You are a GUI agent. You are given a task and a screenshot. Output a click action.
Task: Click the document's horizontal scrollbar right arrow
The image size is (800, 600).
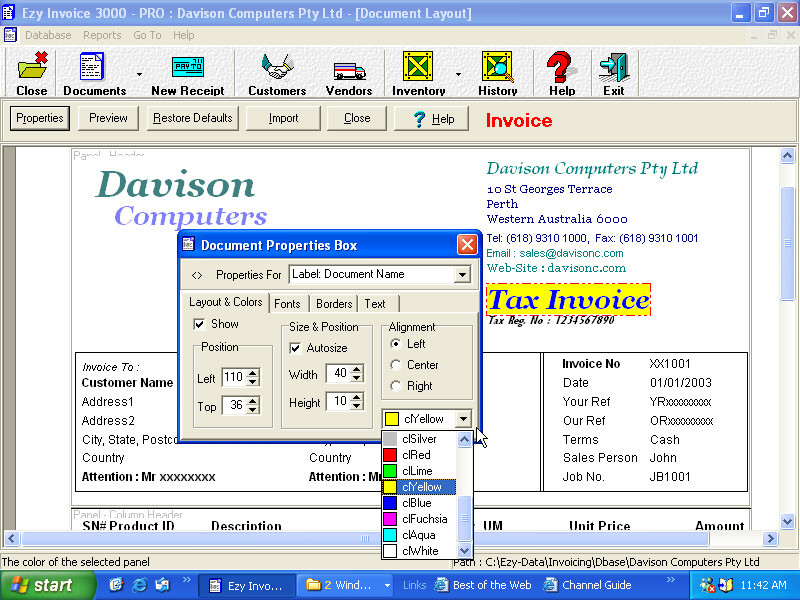pyautogui.click(x=770, y=538)
